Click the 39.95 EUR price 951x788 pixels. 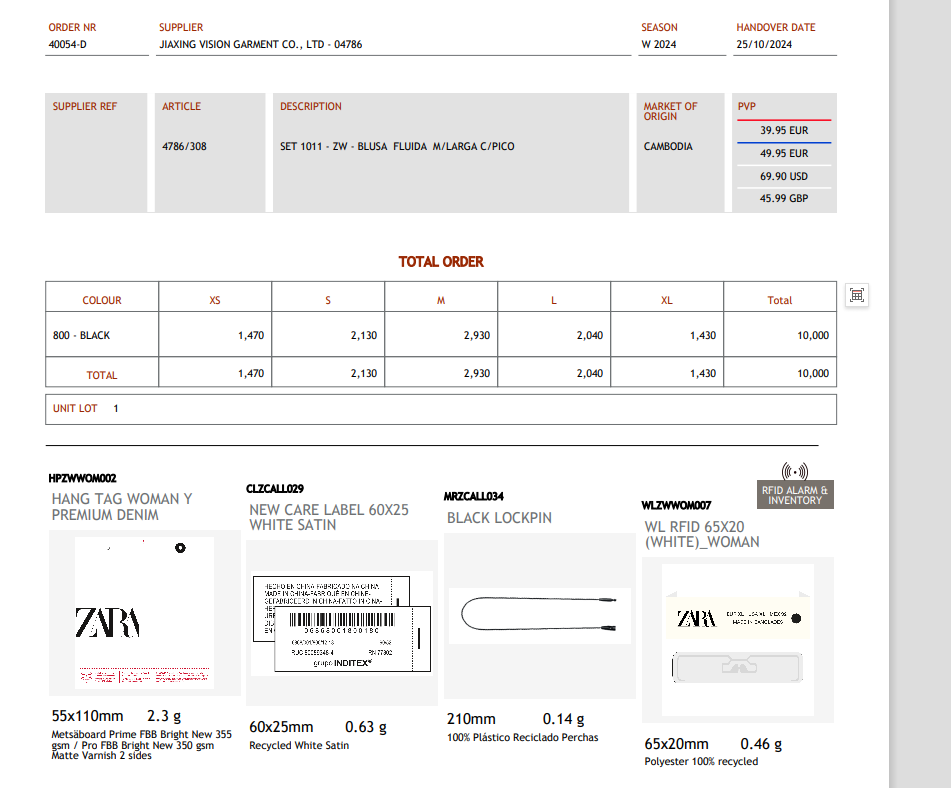(784, 131)
